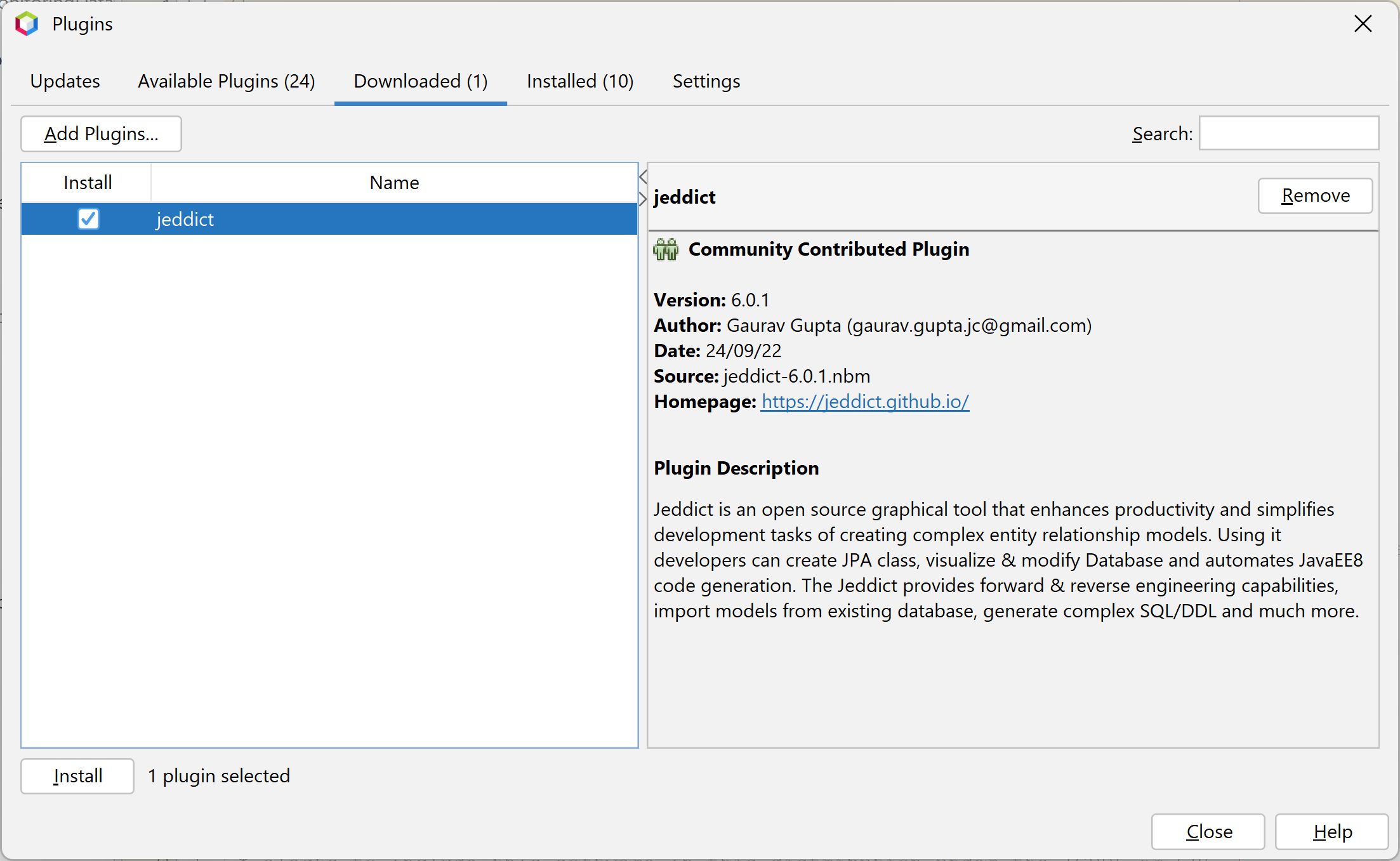This screenshot has width=1400, height=861.
Task: Click the Remove button for jeddict
Action: pos(1314,196)
